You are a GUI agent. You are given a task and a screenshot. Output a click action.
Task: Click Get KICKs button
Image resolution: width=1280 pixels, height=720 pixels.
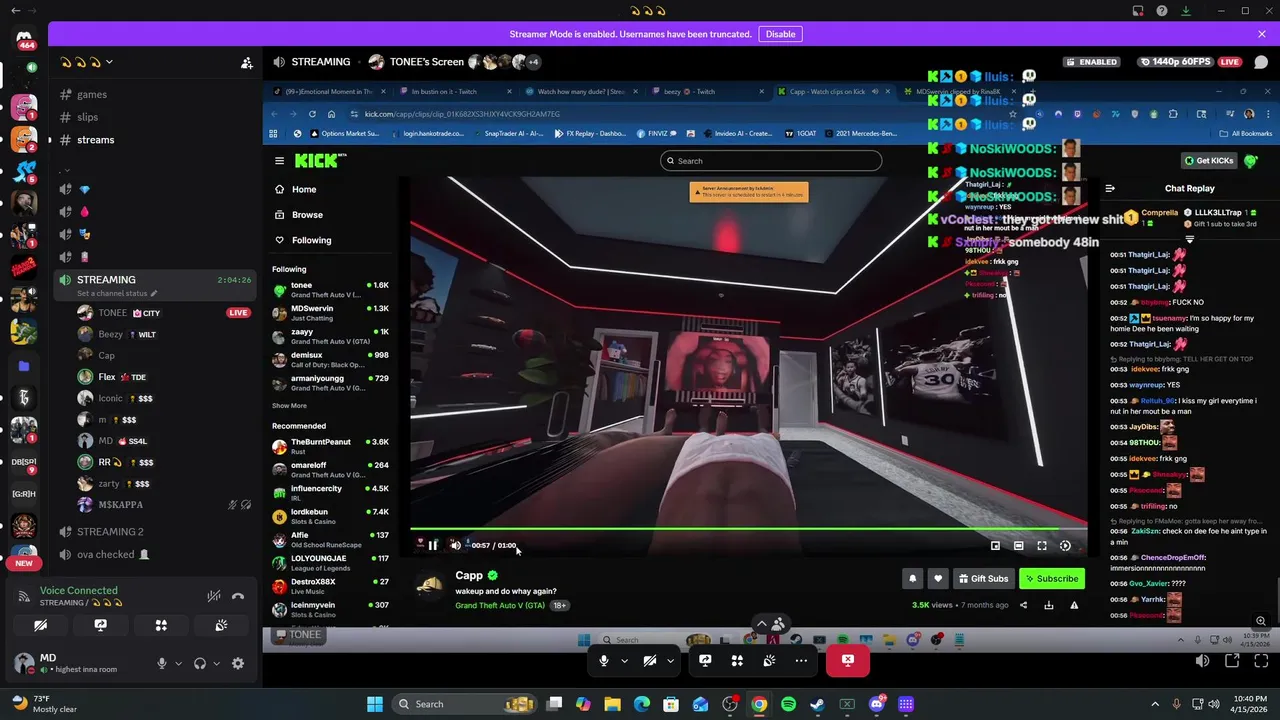click(1209, 161)
